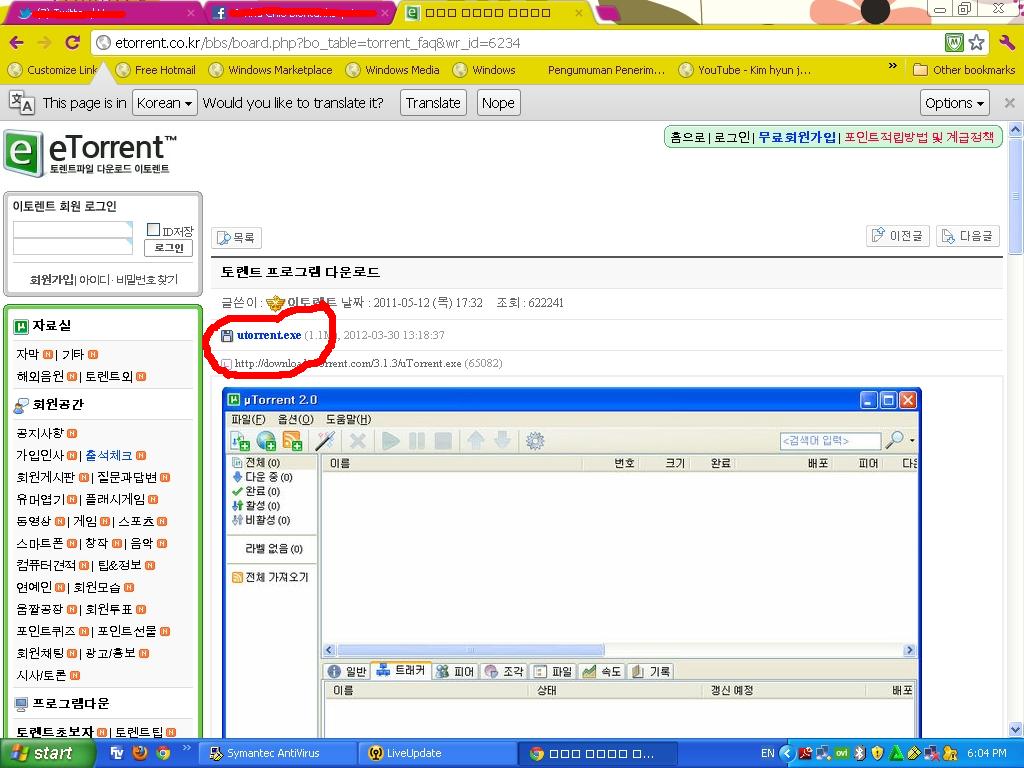Click the 질문과답변 sidebar link
This screenshot has height=768, width=1024.
127,477
